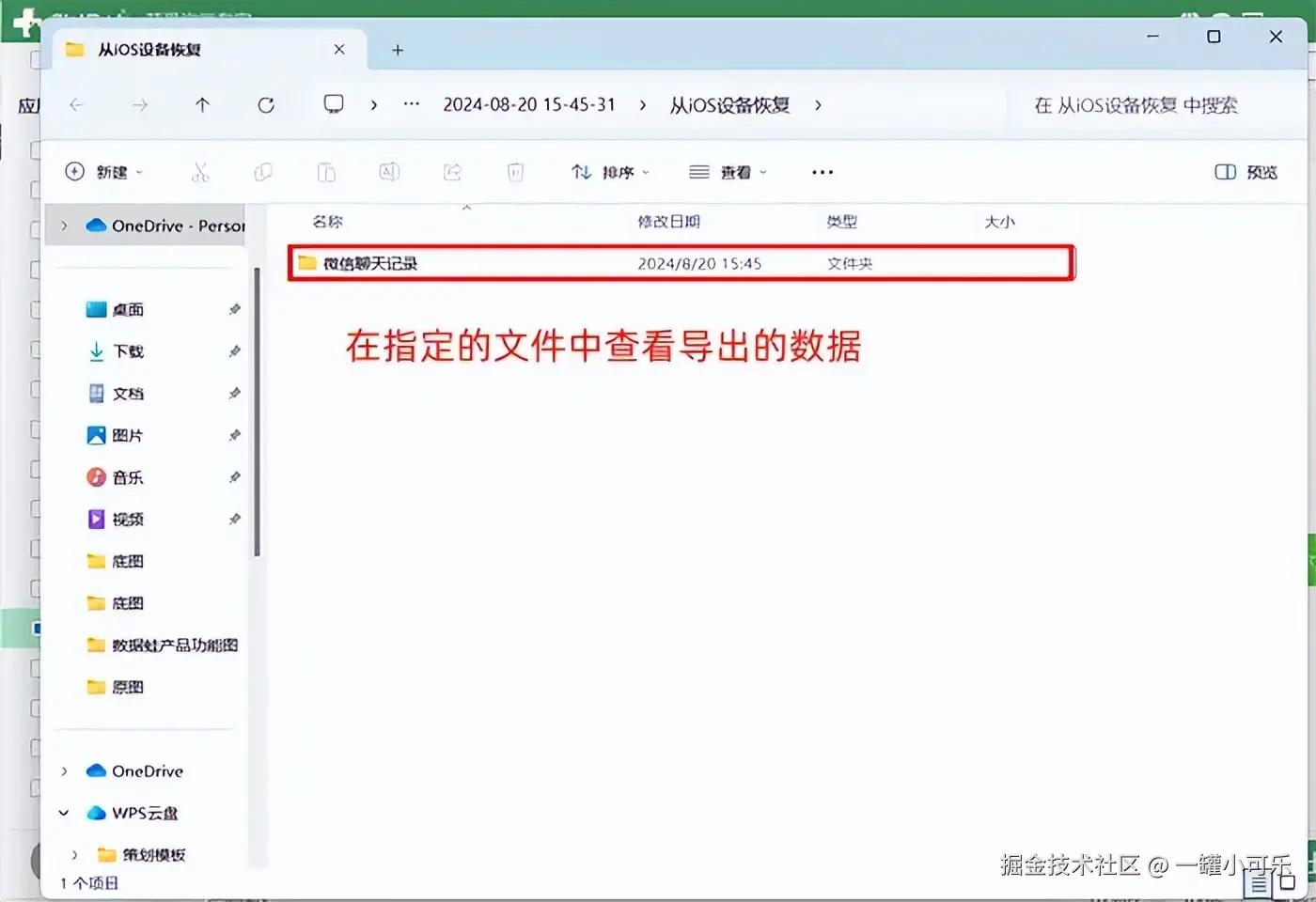Screen dimensions: 1316x902
Task: Click the 从iOS设备恢复 breadcrumb segment
Action: 729,105
